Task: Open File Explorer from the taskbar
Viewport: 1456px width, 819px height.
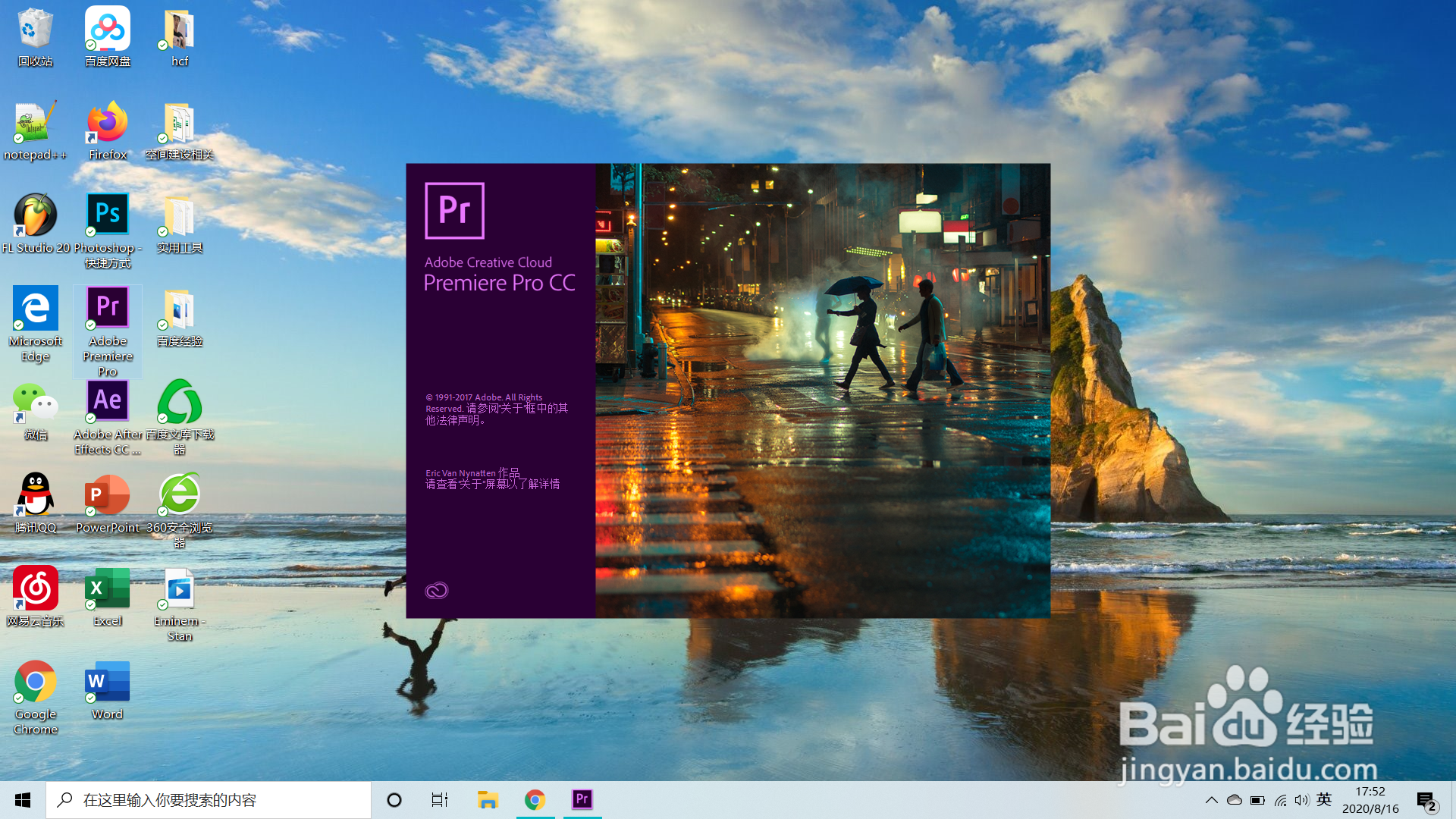Action: pyautogui.click(x=487, y=800)
